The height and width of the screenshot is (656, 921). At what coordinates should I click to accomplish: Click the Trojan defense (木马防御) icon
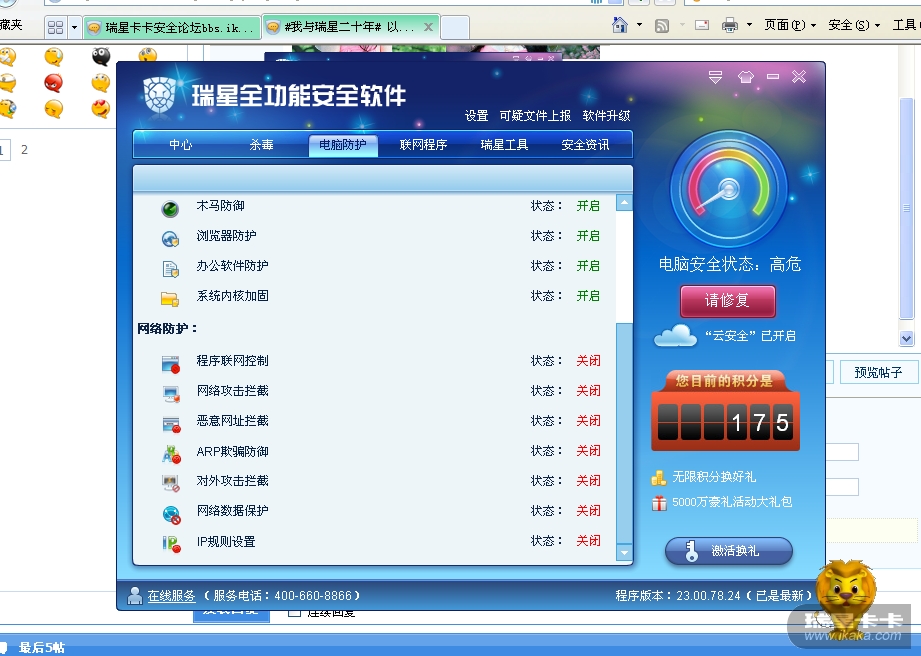[x=170, y=208]
